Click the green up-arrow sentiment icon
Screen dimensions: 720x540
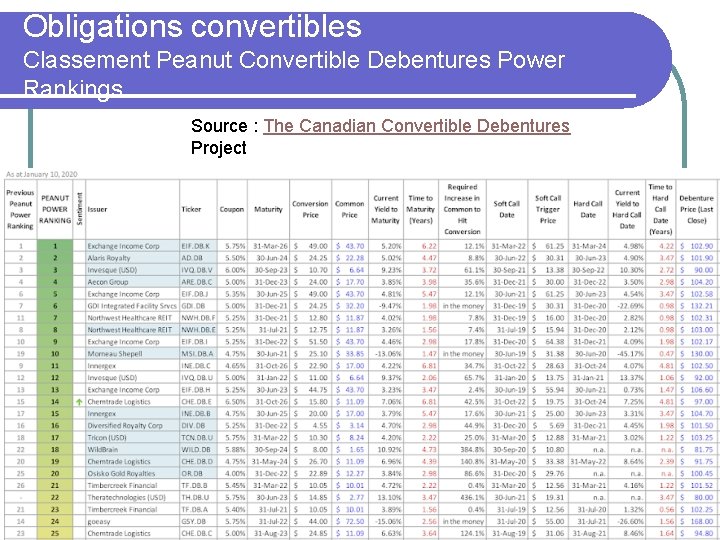pyautogui.click(x=79, y=402)
